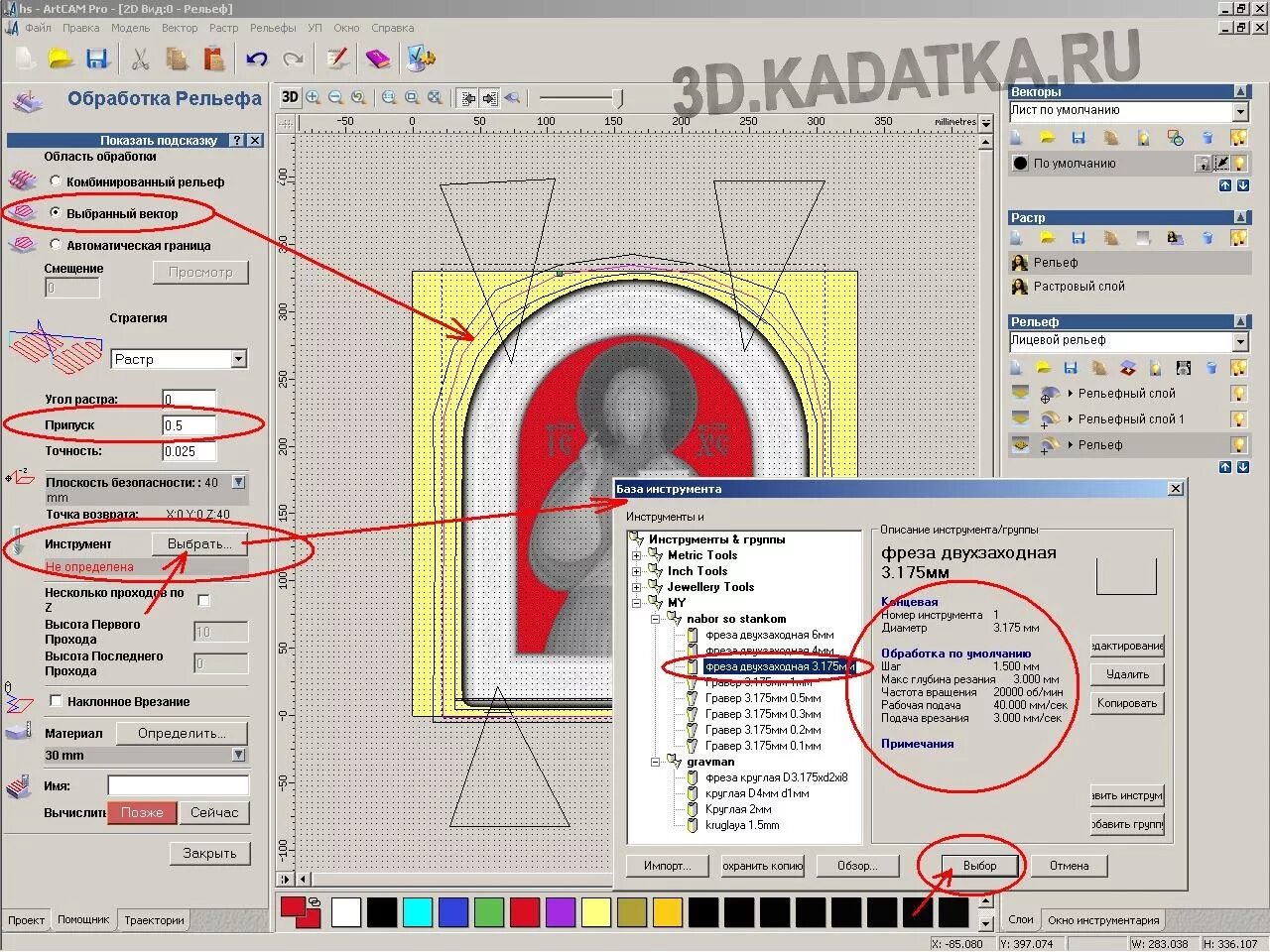Delete bitmap layer with the Растр trash icon

coord(1207,238)
